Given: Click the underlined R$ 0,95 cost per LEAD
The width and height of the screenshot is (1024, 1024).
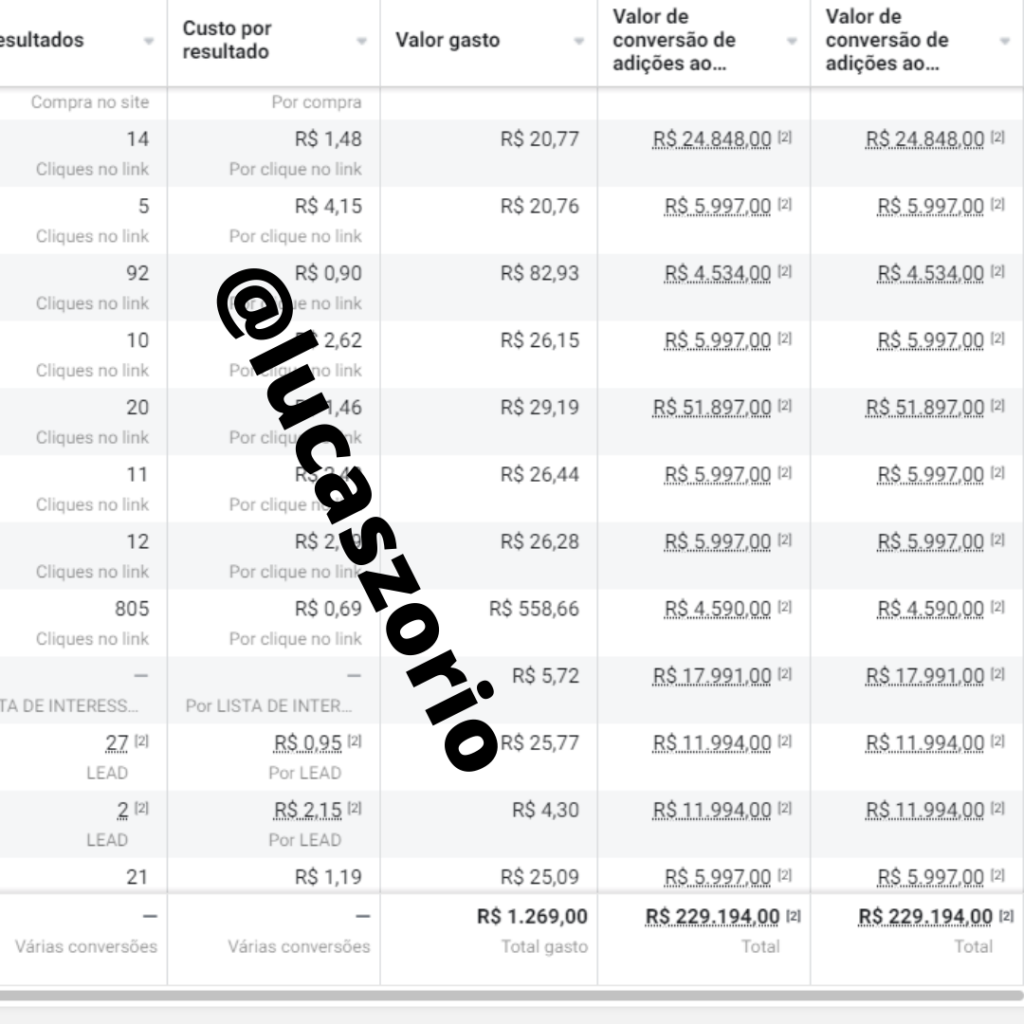Looking at the screenshot, I should (x=308, y=743).
